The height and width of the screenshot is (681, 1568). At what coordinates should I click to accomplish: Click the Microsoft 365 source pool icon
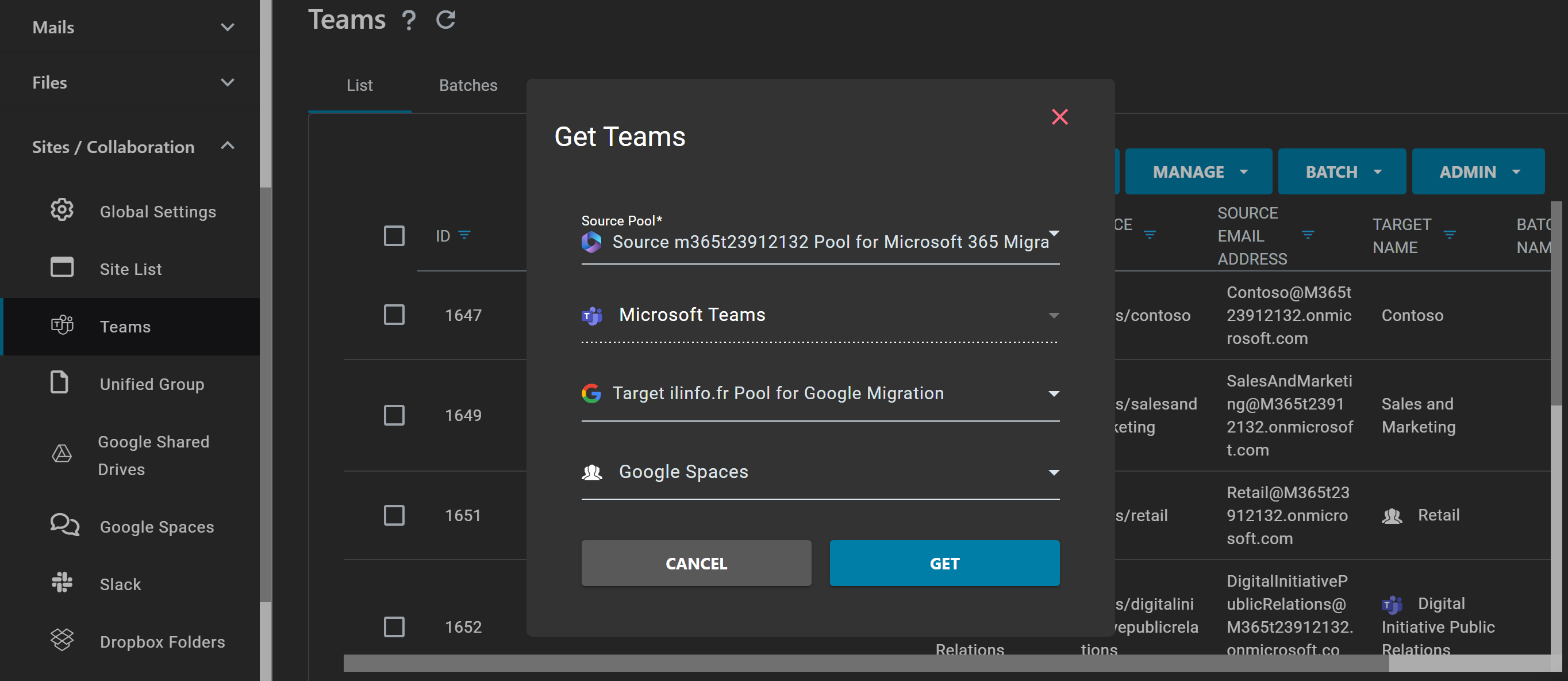(591, 242)
